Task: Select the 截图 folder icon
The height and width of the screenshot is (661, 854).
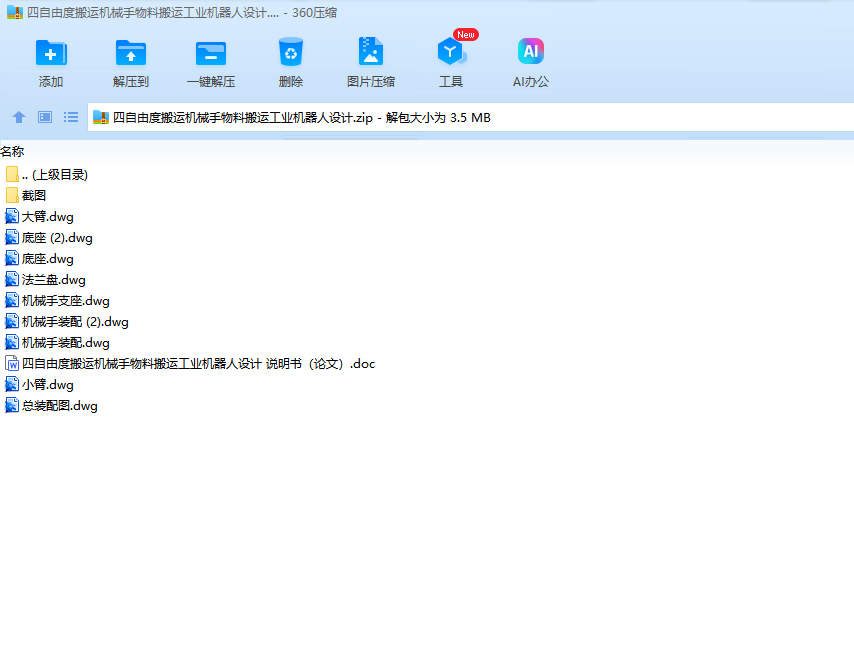Action: 12,195
